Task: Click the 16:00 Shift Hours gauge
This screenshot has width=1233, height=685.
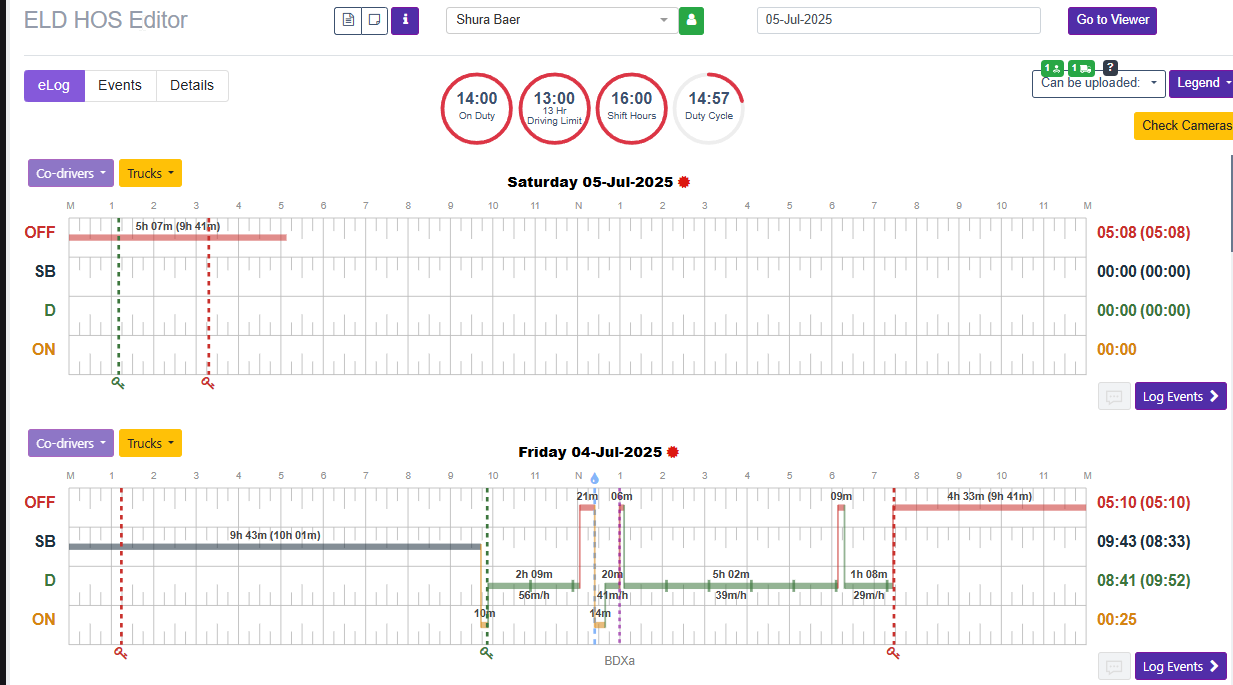Action: [x=631, y=108]
